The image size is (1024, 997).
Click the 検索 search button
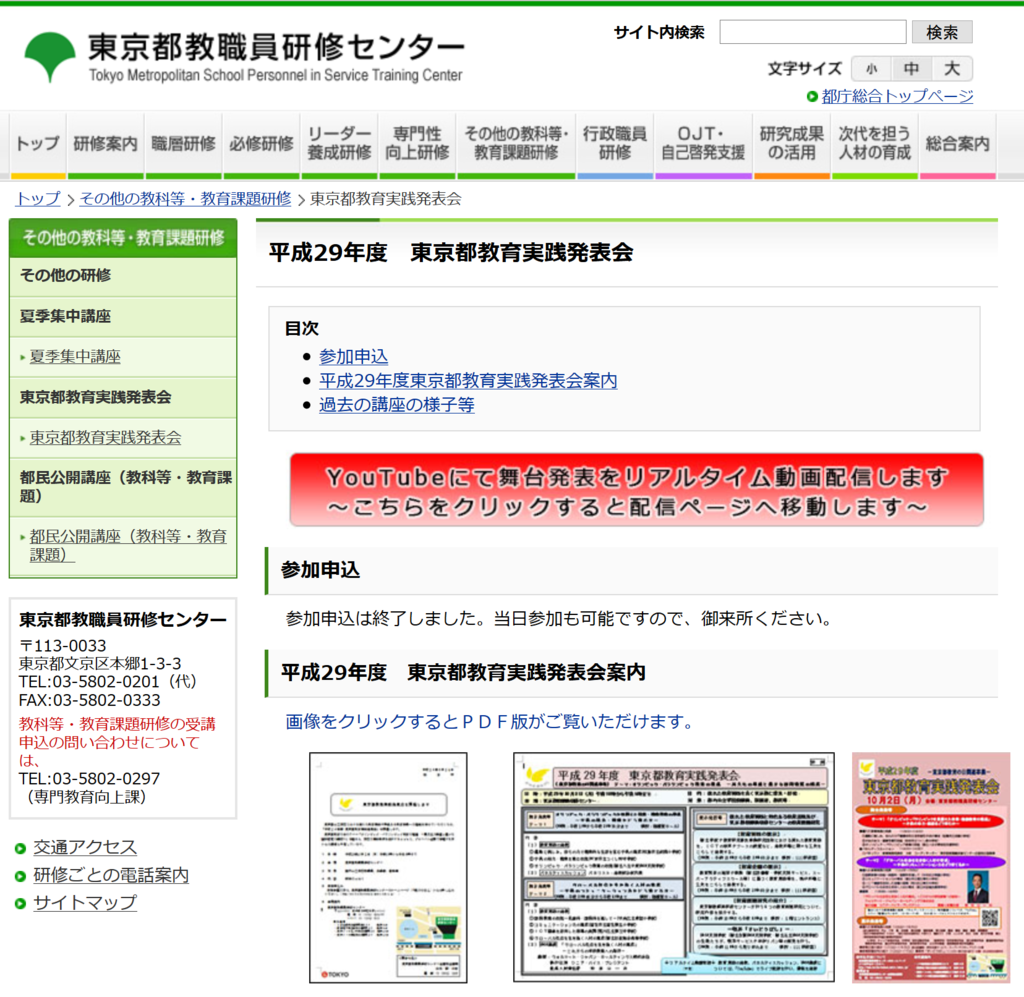point(941,31)
